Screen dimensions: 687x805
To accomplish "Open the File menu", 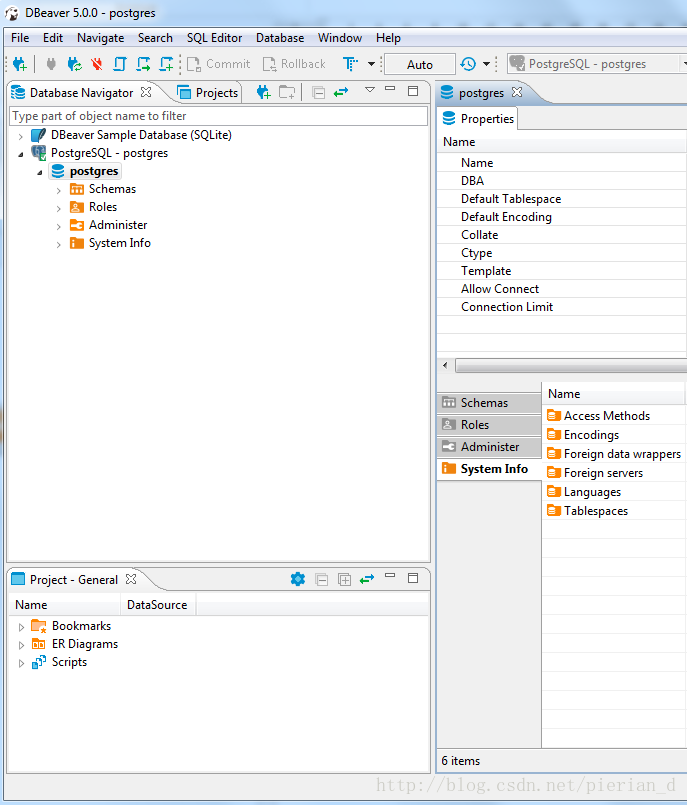I will (20, 38).
